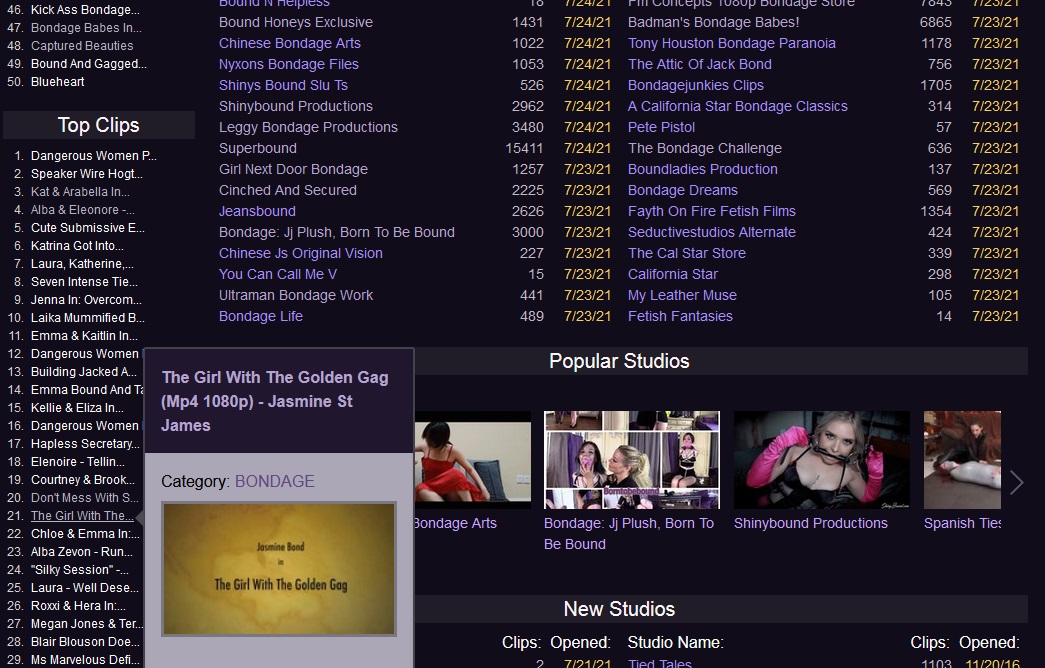This screenshot has height=668, width=1045.
Task: Open the Leggy Bondage Productions studio row
Action: pyautogui.click(x=308, y=127)
